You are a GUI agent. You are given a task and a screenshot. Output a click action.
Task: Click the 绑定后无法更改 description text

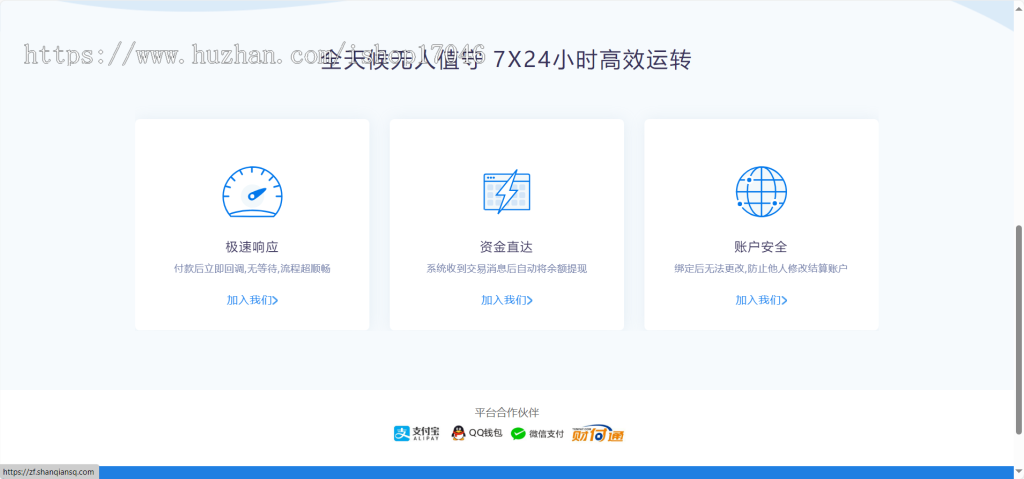click(761, 269)
